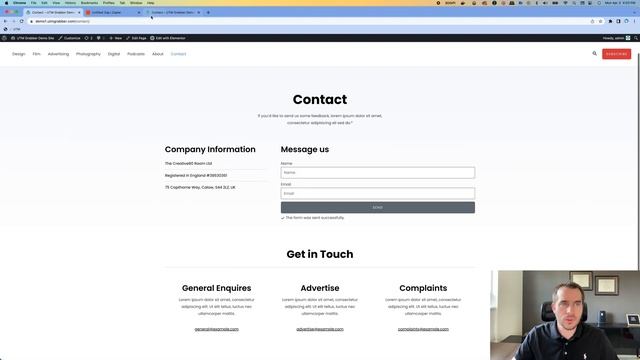This screenshot has height=360, width=640.
Task: Click the Advertise email link
Action: point(320,329)
